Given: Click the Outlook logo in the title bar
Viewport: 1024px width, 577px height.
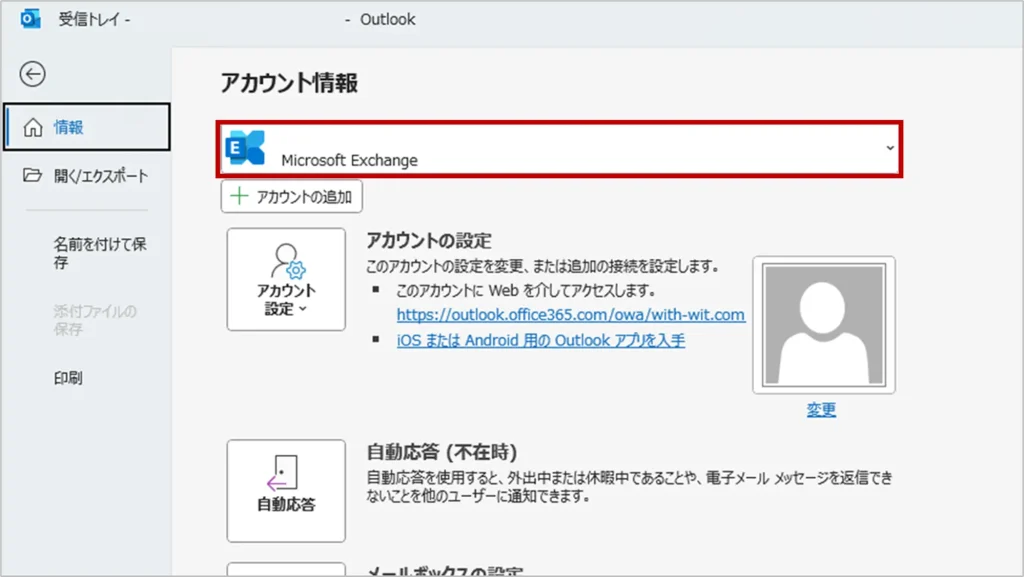Looking at the screenshot, I should (x=30, y=19).
